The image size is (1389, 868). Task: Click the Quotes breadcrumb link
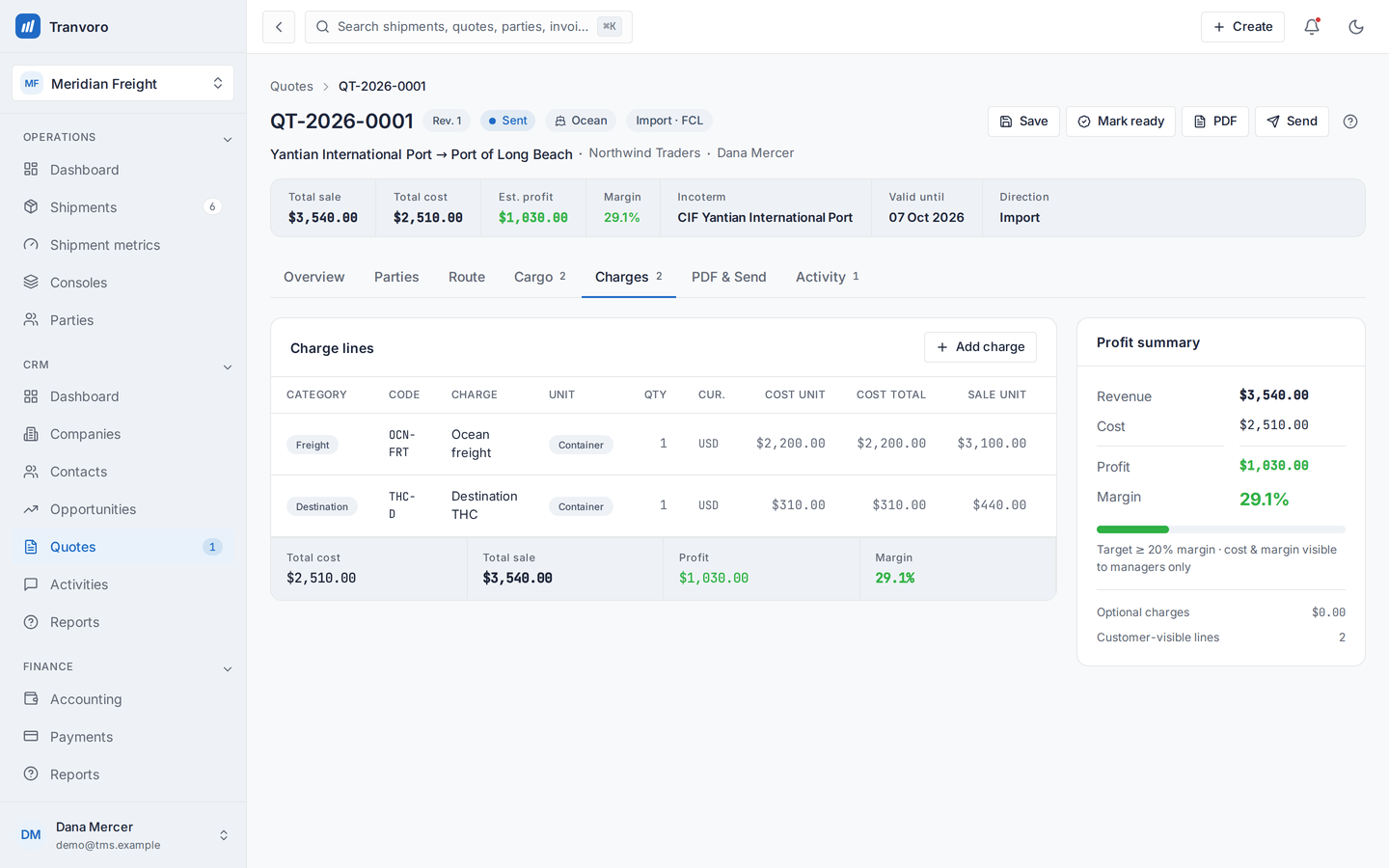pyautogui.click(x=291, y=87)
